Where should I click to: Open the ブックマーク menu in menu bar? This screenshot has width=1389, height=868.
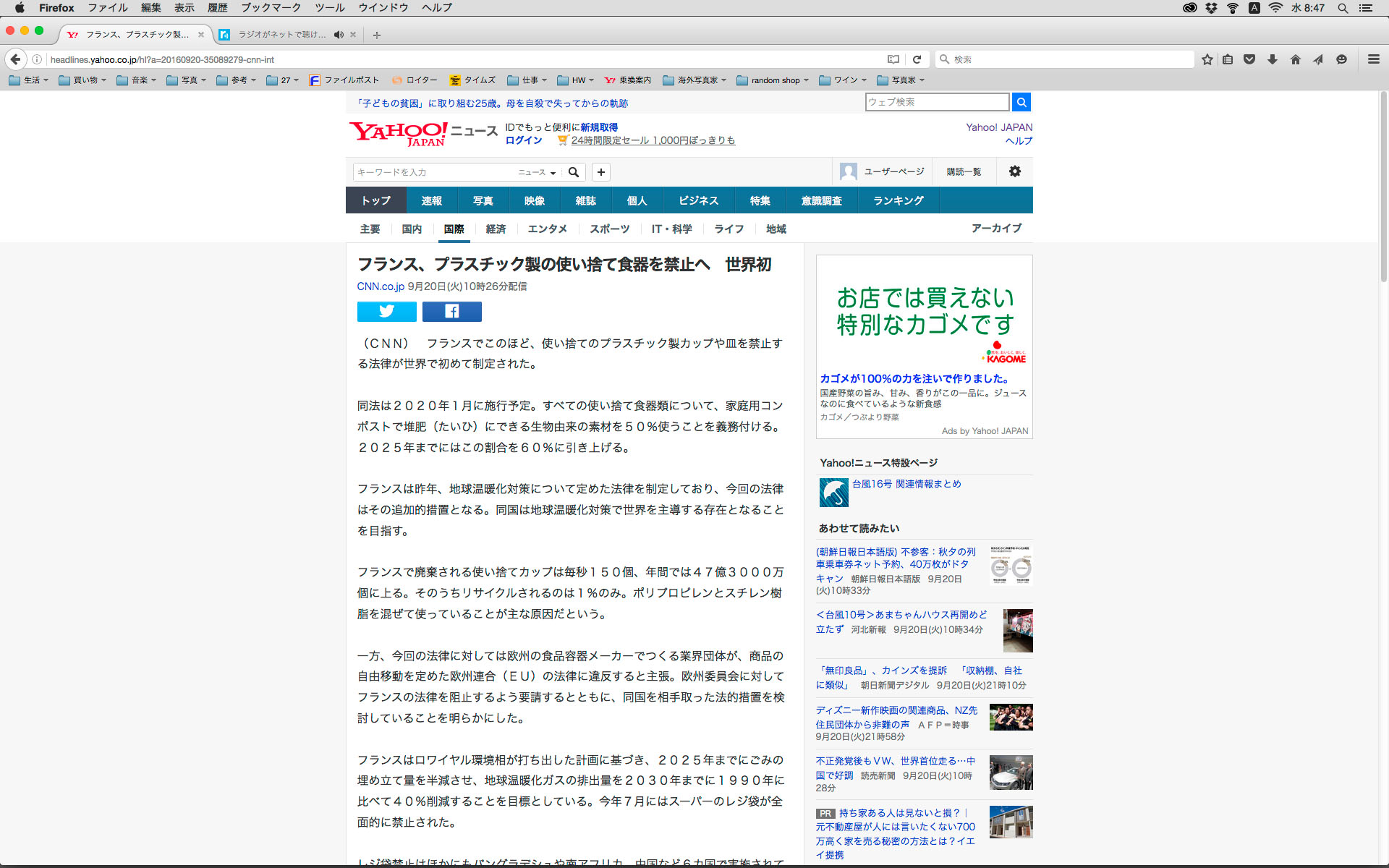271,8
